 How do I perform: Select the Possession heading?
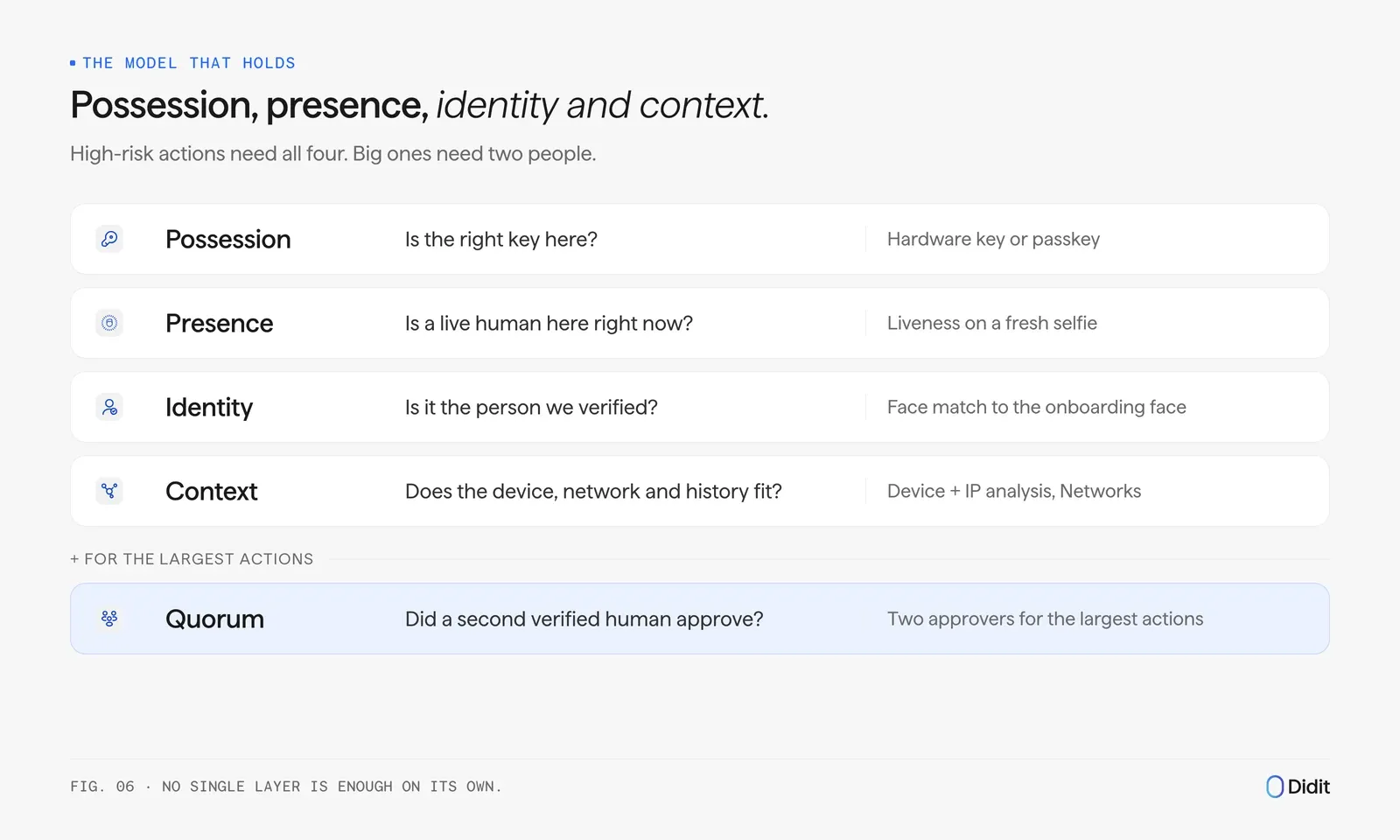tap(228, 239)
